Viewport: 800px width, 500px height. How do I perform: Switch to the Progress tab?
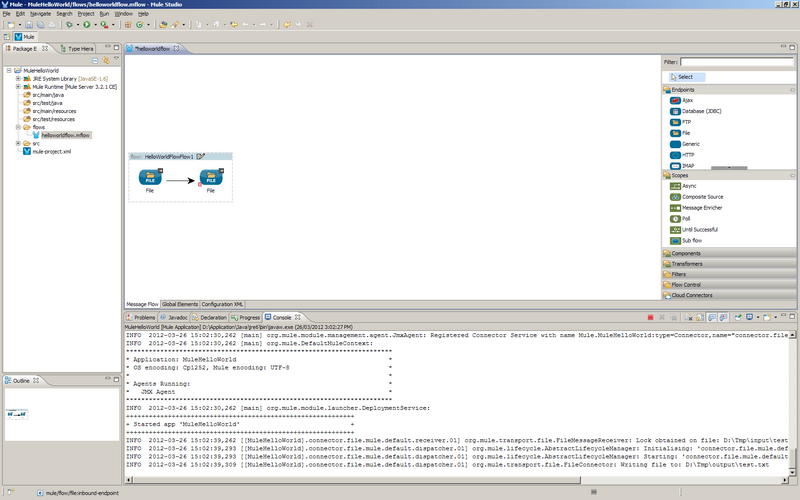click(x=245, y=317)
